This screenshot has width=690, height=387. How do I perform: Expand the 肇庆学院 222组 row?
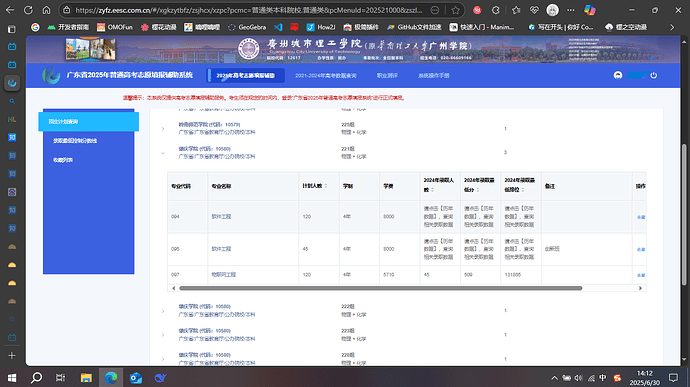[163, 311]
